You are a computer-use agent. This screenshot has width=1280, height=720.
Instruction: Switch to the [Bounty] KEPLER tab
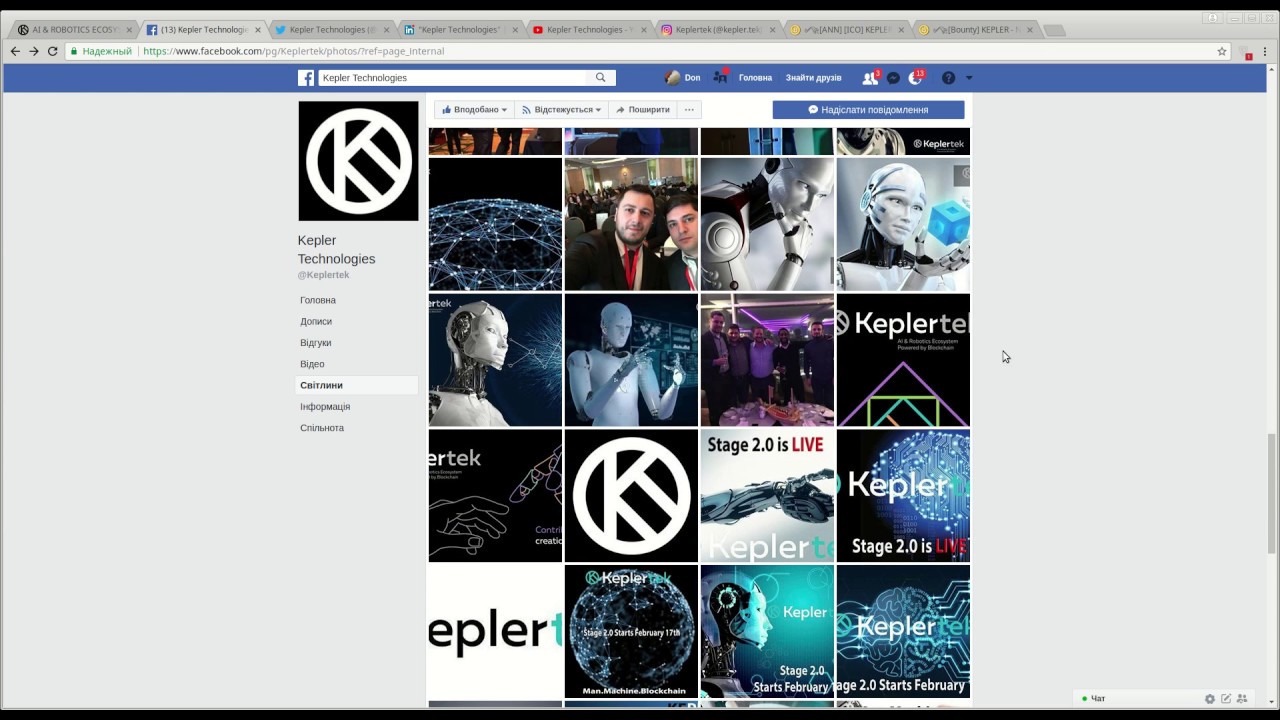[976, 30]
